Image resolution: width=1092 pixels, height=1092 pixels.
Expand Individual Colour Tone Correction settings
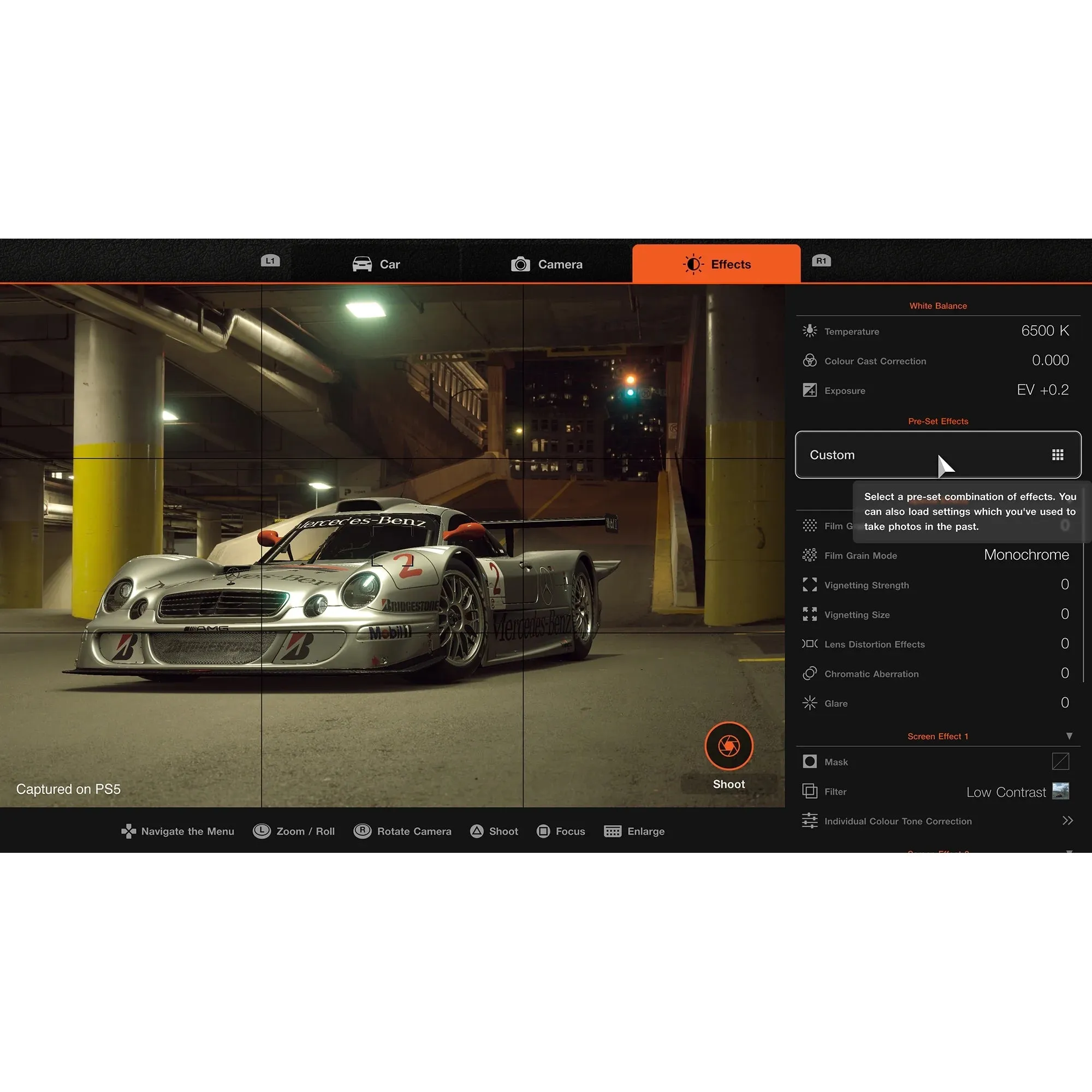[1067, 821]
